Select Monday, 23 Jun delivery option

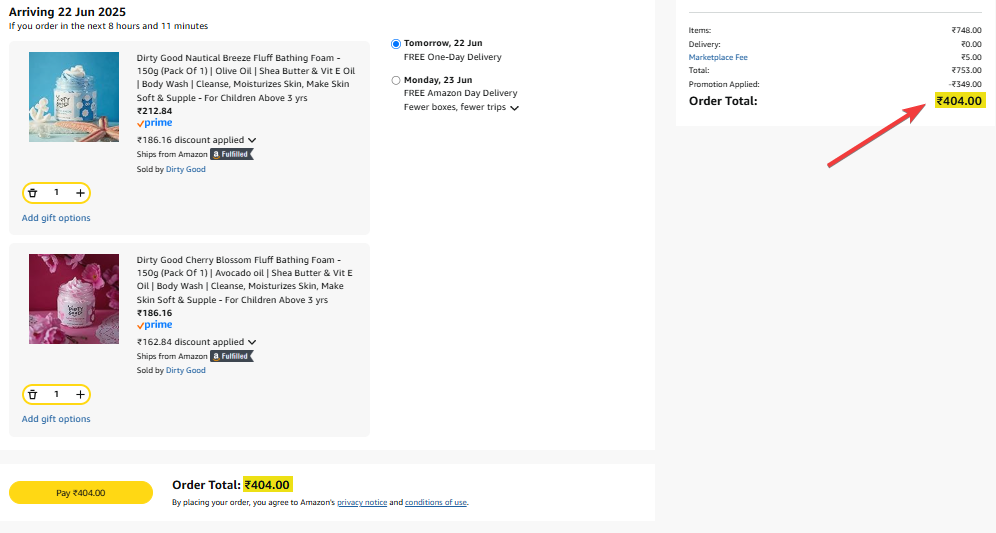[x=396, y=81]
